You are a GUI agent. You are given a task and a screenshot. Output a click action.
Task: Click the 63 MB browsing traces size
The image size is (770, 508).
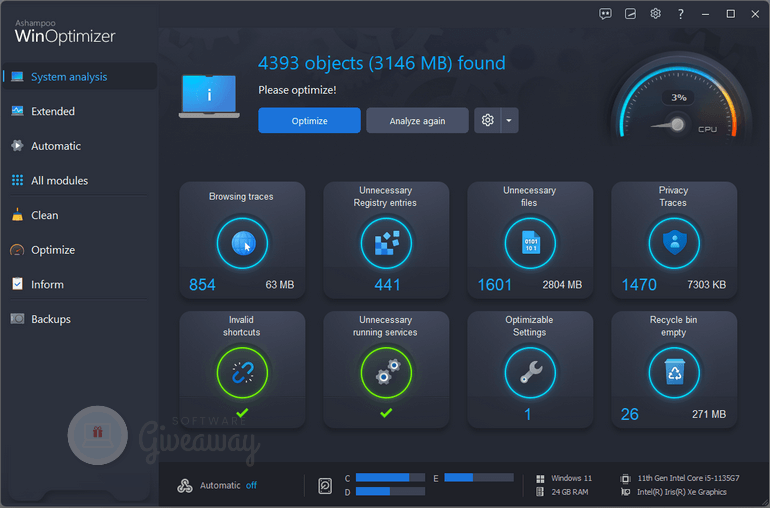pyautogui.click(x=280, y=285)
